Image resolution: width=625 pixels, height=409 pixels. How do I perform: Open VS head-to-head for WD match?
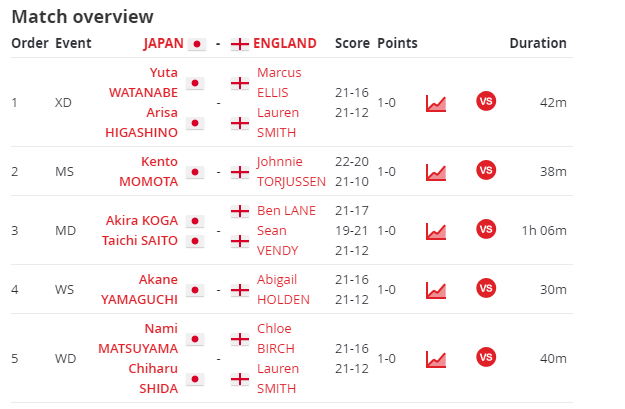tap(486, 357)
